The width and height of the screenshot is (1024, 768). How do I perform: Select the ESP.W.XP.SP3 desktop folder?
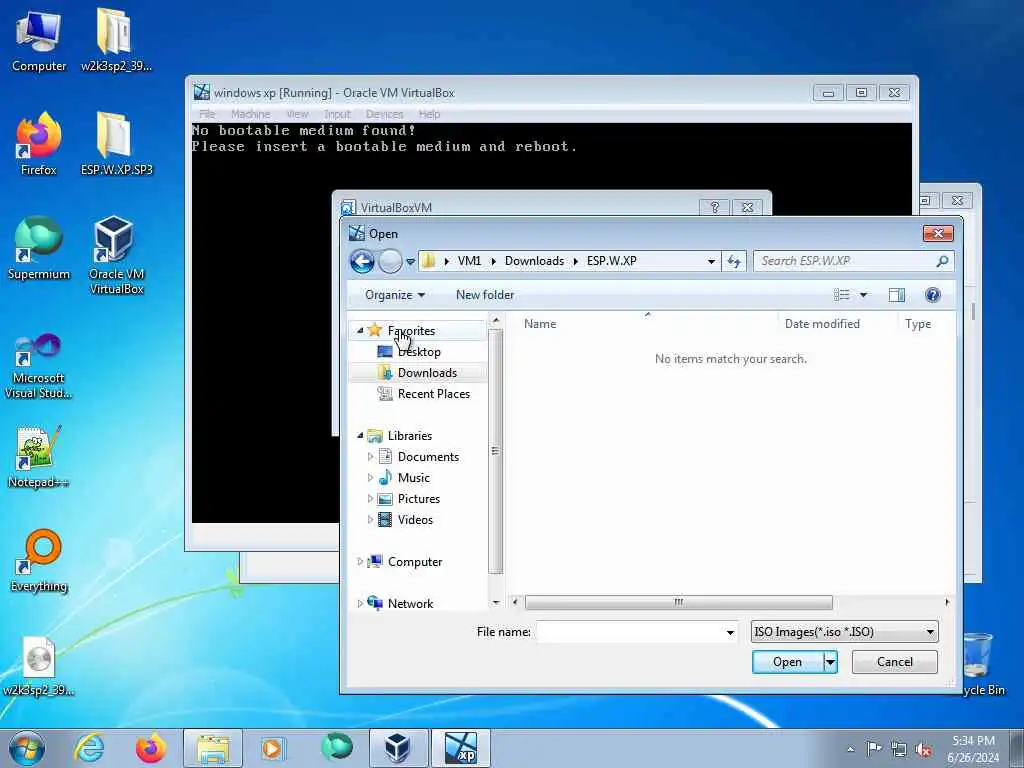(x=116, y=144)
